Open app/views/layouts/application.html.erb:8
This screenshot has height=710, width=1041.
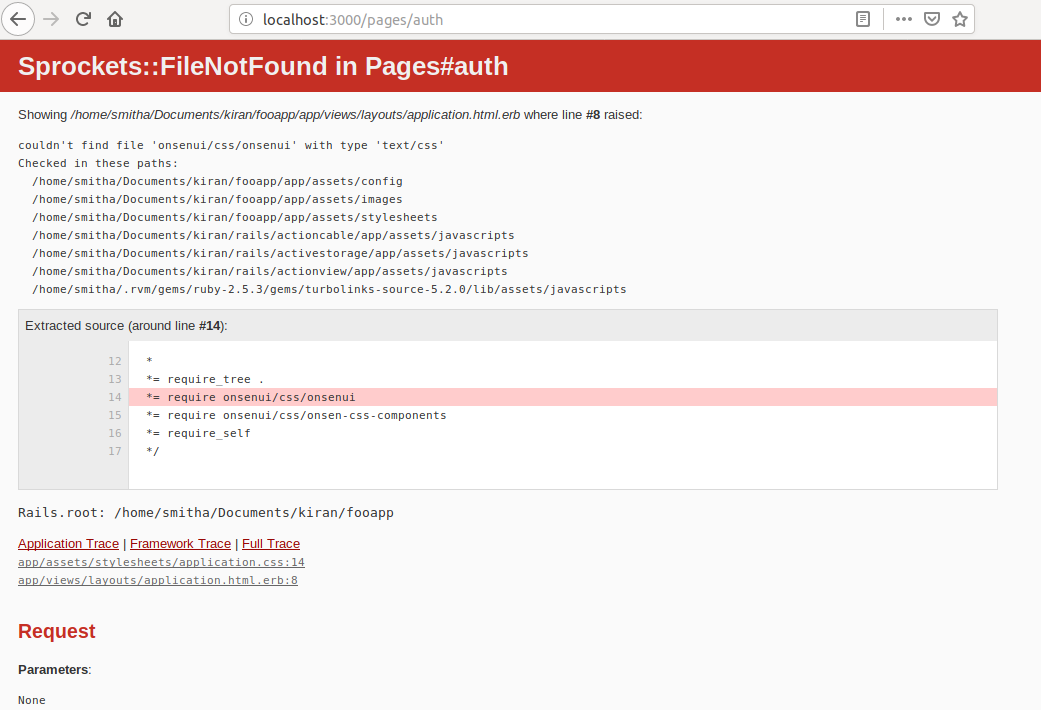[x=157, y=580]
